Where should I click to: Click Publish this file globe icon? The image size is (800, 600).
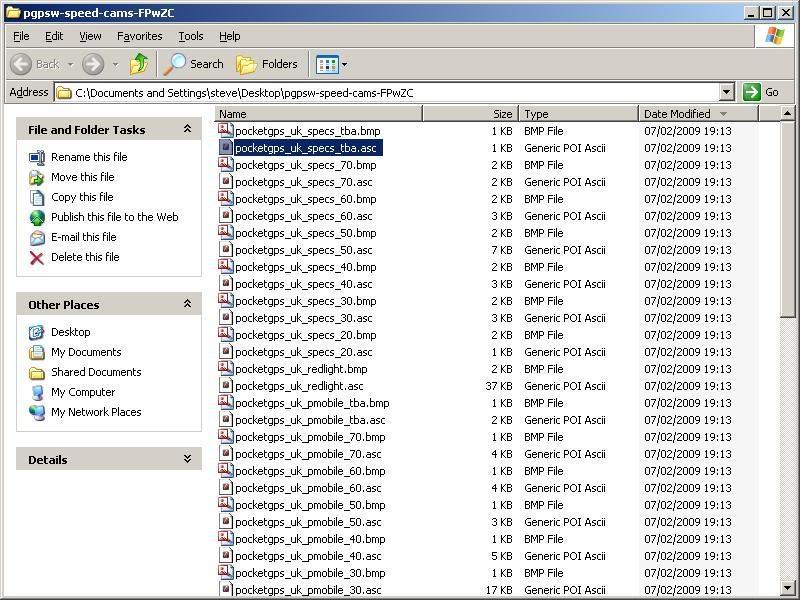37,217
